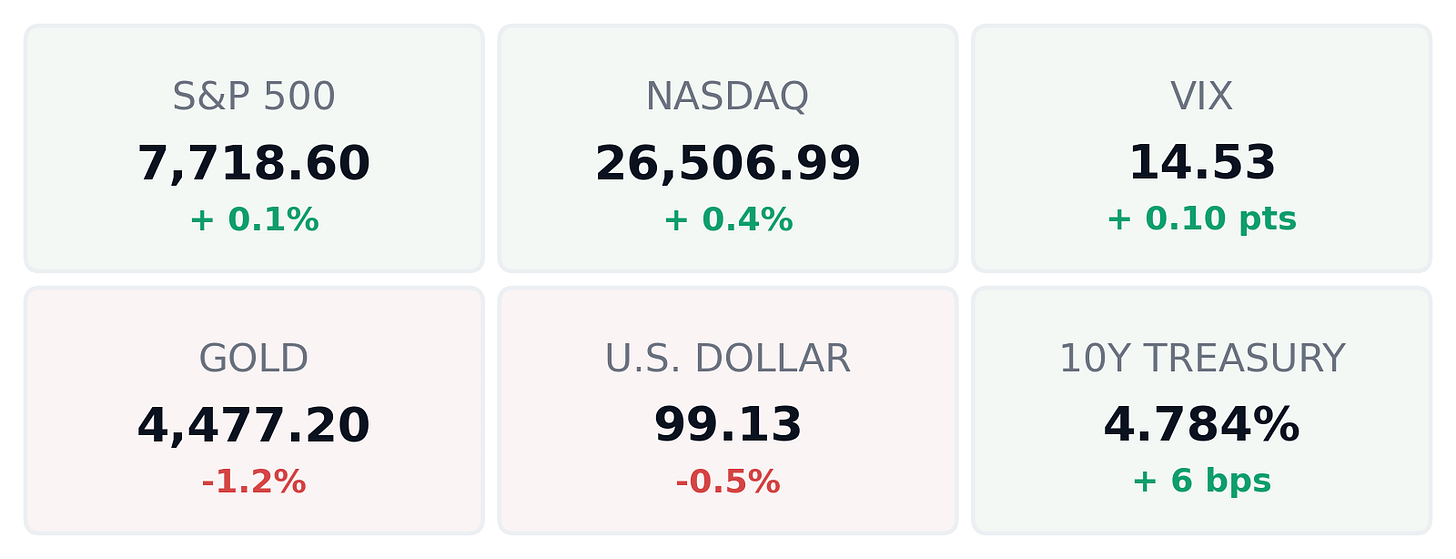The height and width of the screenshot is (559, 1456).
Task: Select the GOLD price card
Action: pos(254,410)
